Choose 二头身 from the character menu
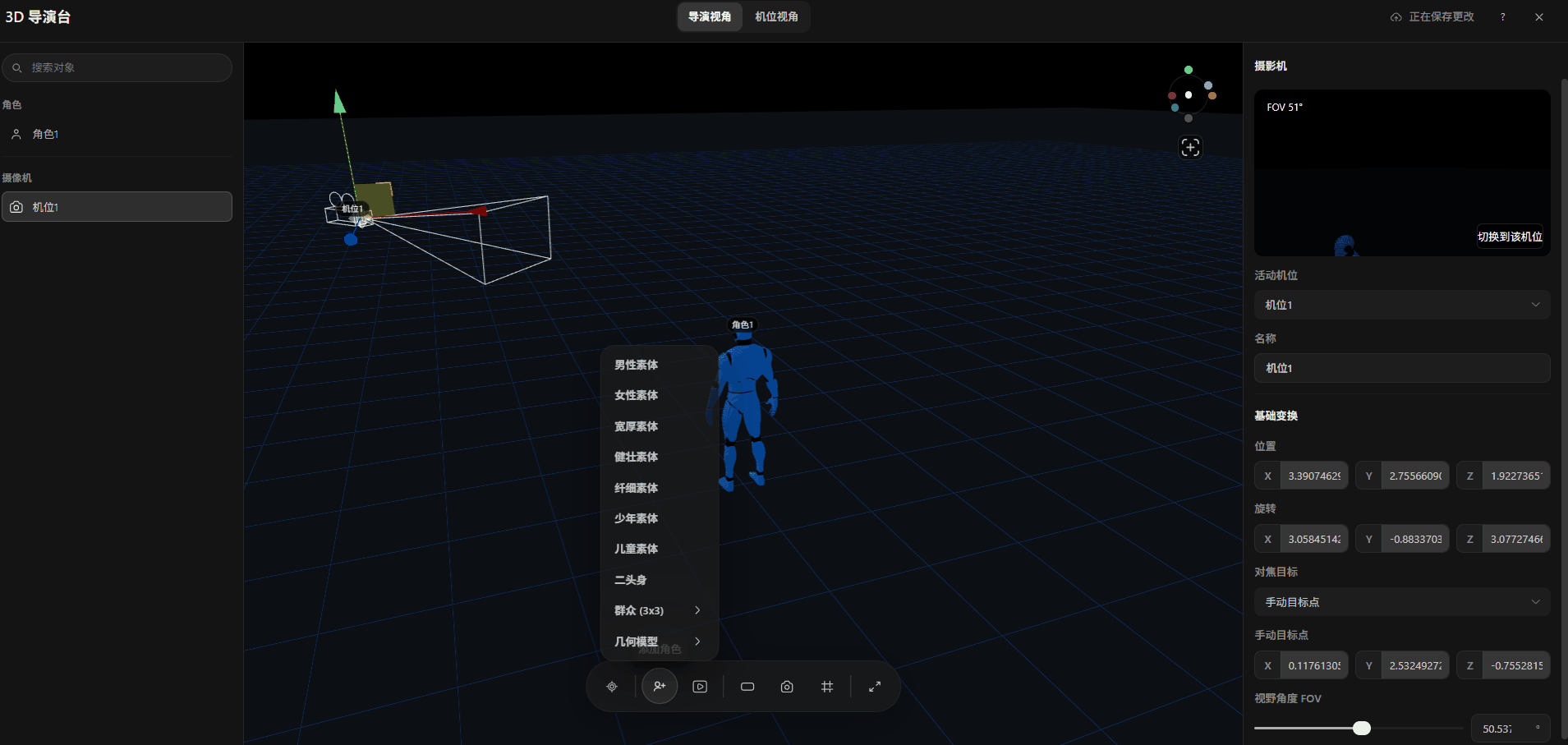This screenshot has width=1568, height=745. point(660,580)
